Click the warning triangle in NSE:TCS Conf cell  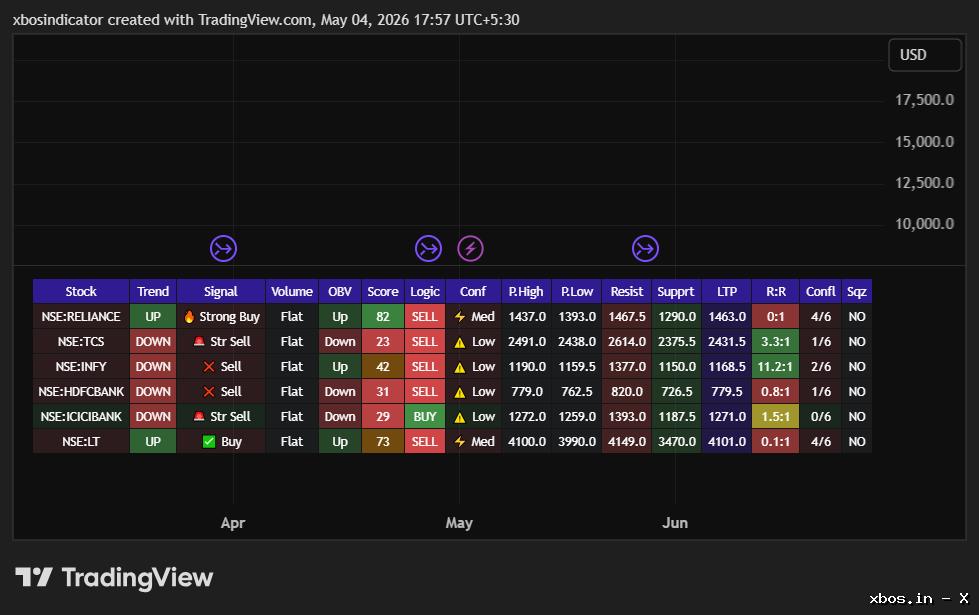(x=460, y=342)
